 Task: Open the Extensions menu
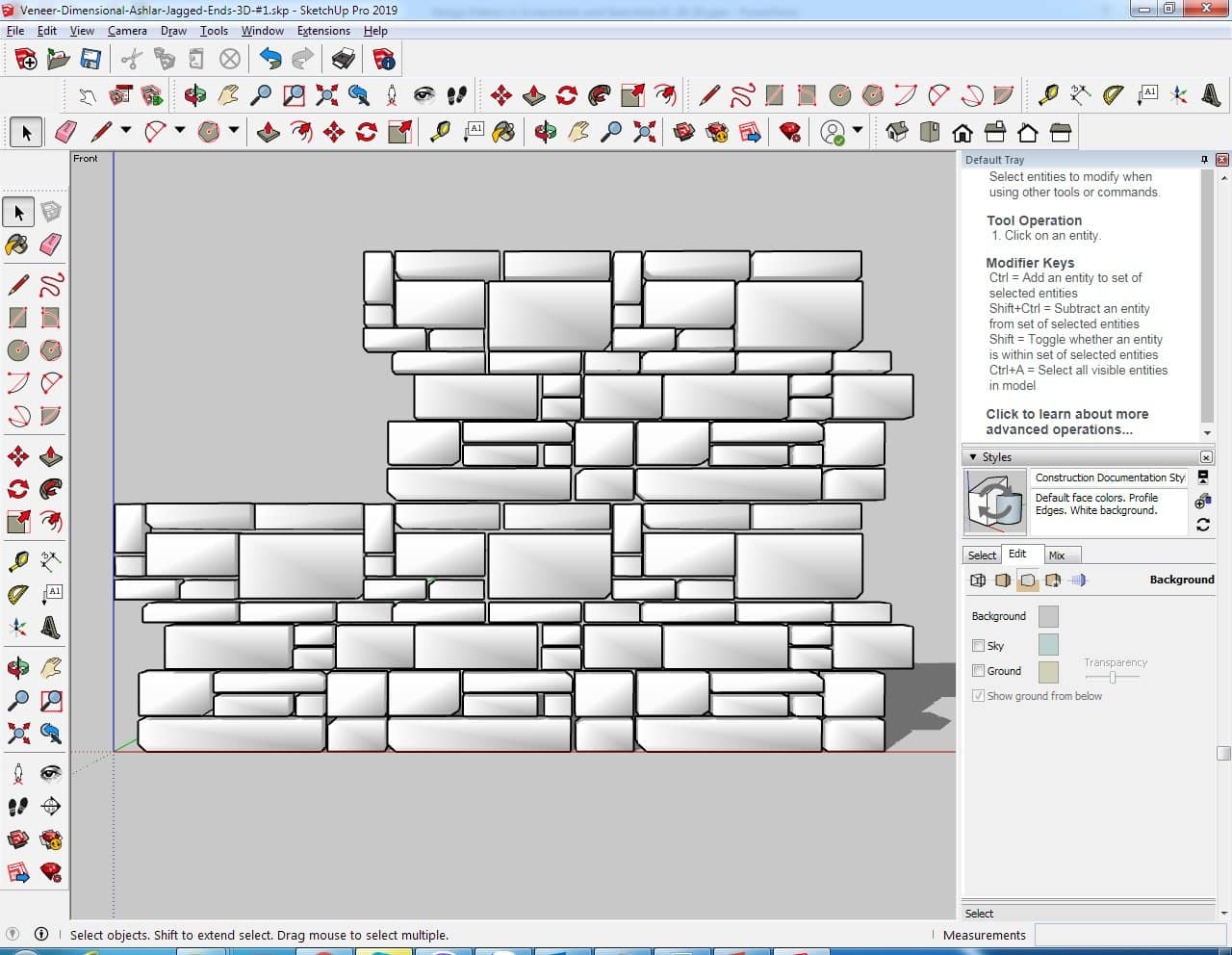point(323,31)
